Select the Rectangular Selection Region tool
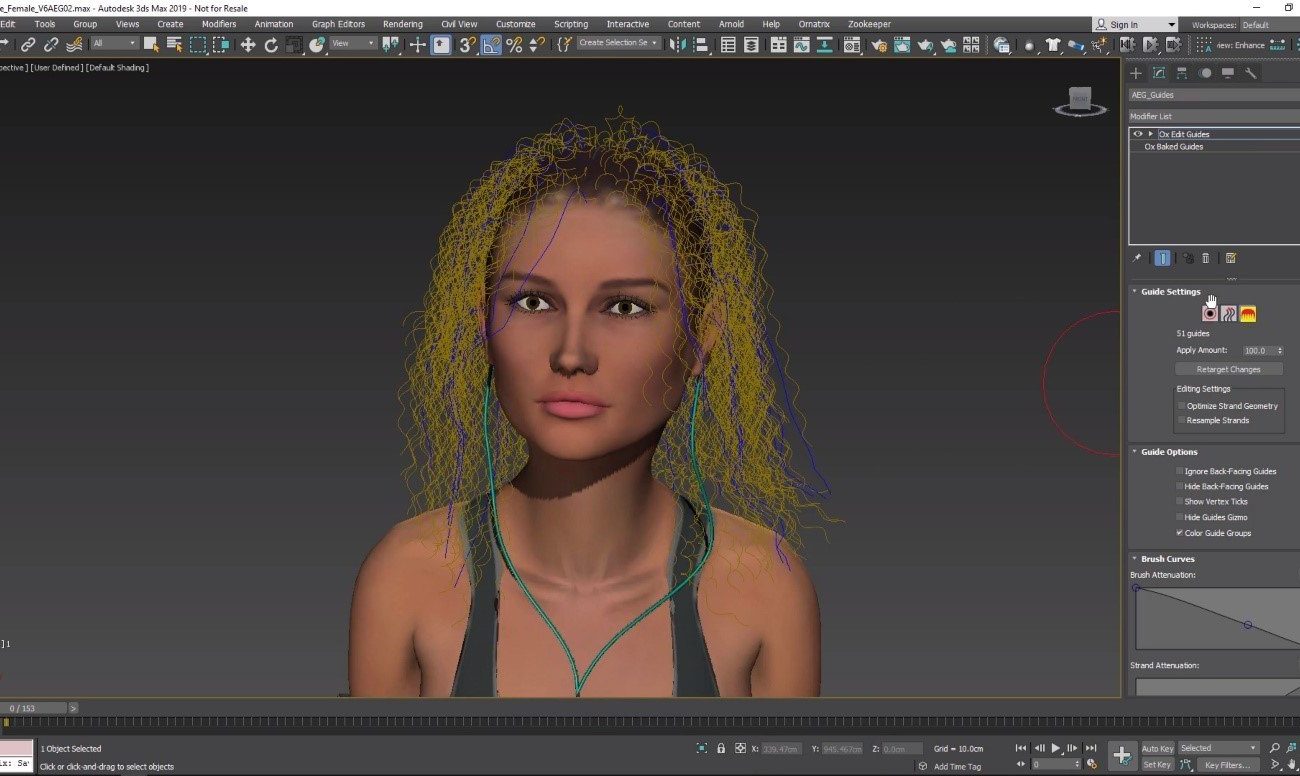1300x776 pixels. [x=198, y=44]
